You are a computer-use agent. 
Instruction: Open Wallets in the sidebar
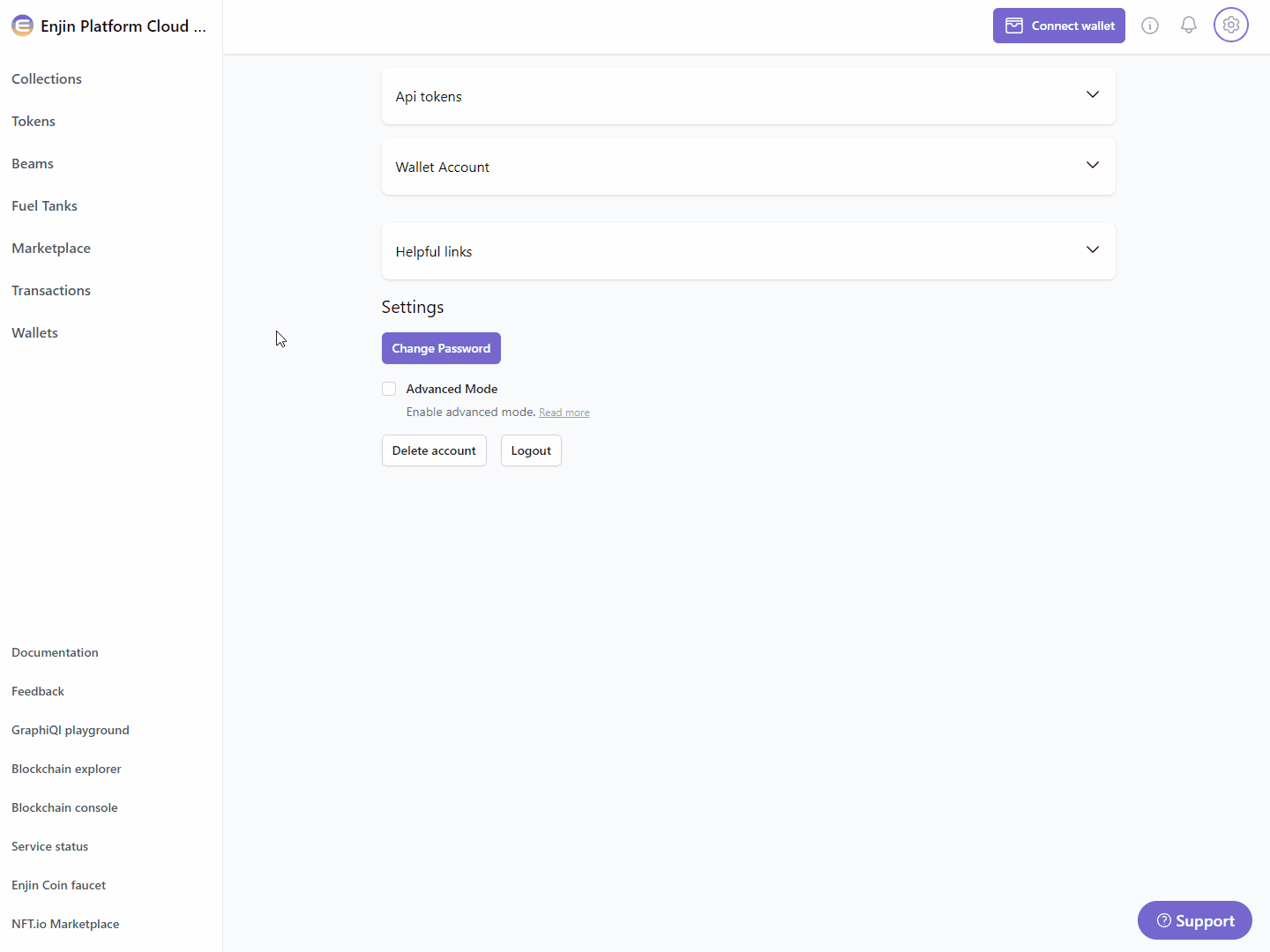(35, 332)
